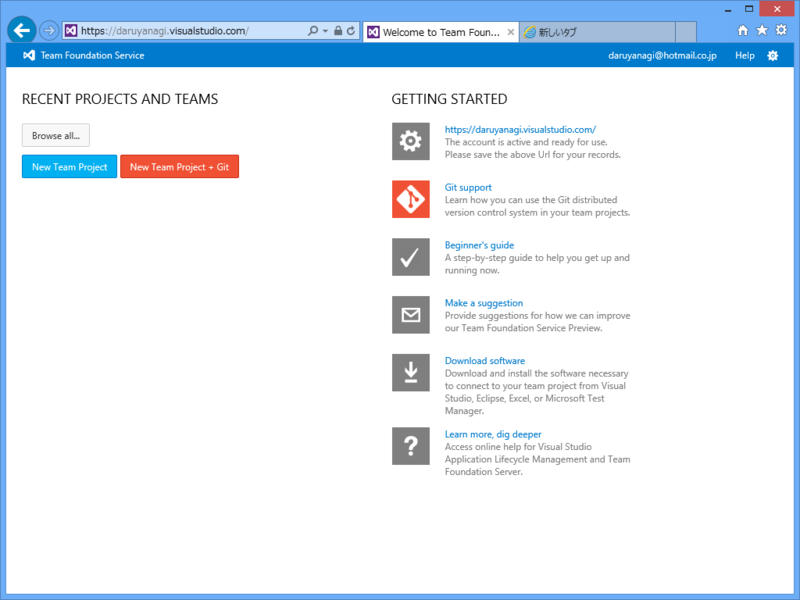Open the address bar search magnifier

click(x=313, y=31)
